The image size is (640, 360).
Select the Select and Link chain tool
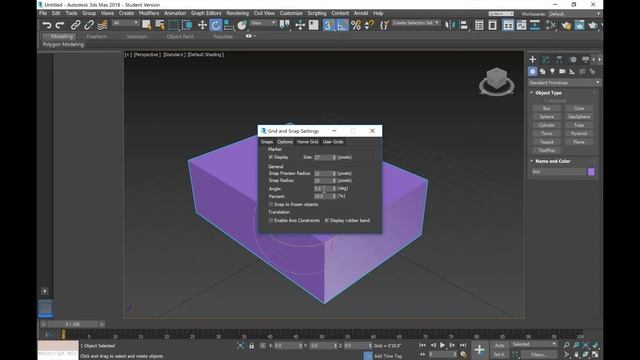pos(76,25)
